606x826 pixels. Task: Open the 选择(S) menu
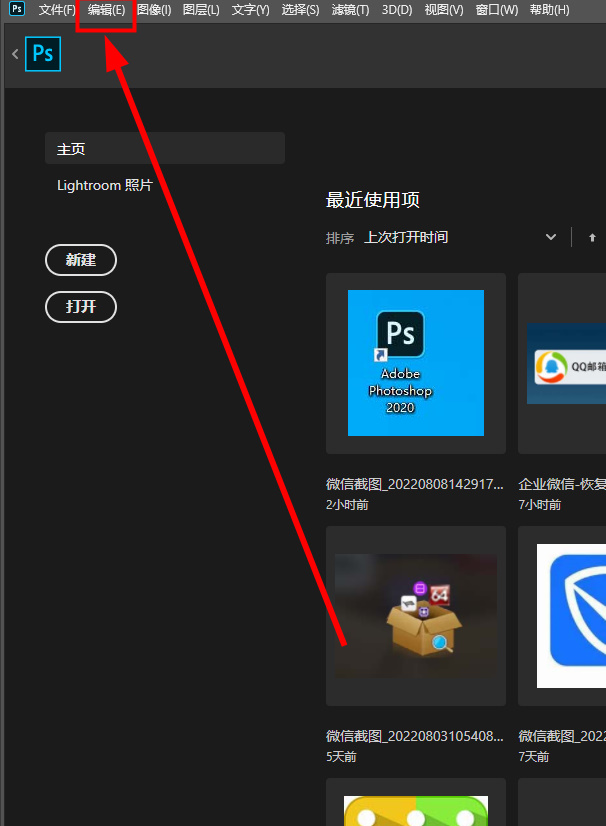click(300, 10)
